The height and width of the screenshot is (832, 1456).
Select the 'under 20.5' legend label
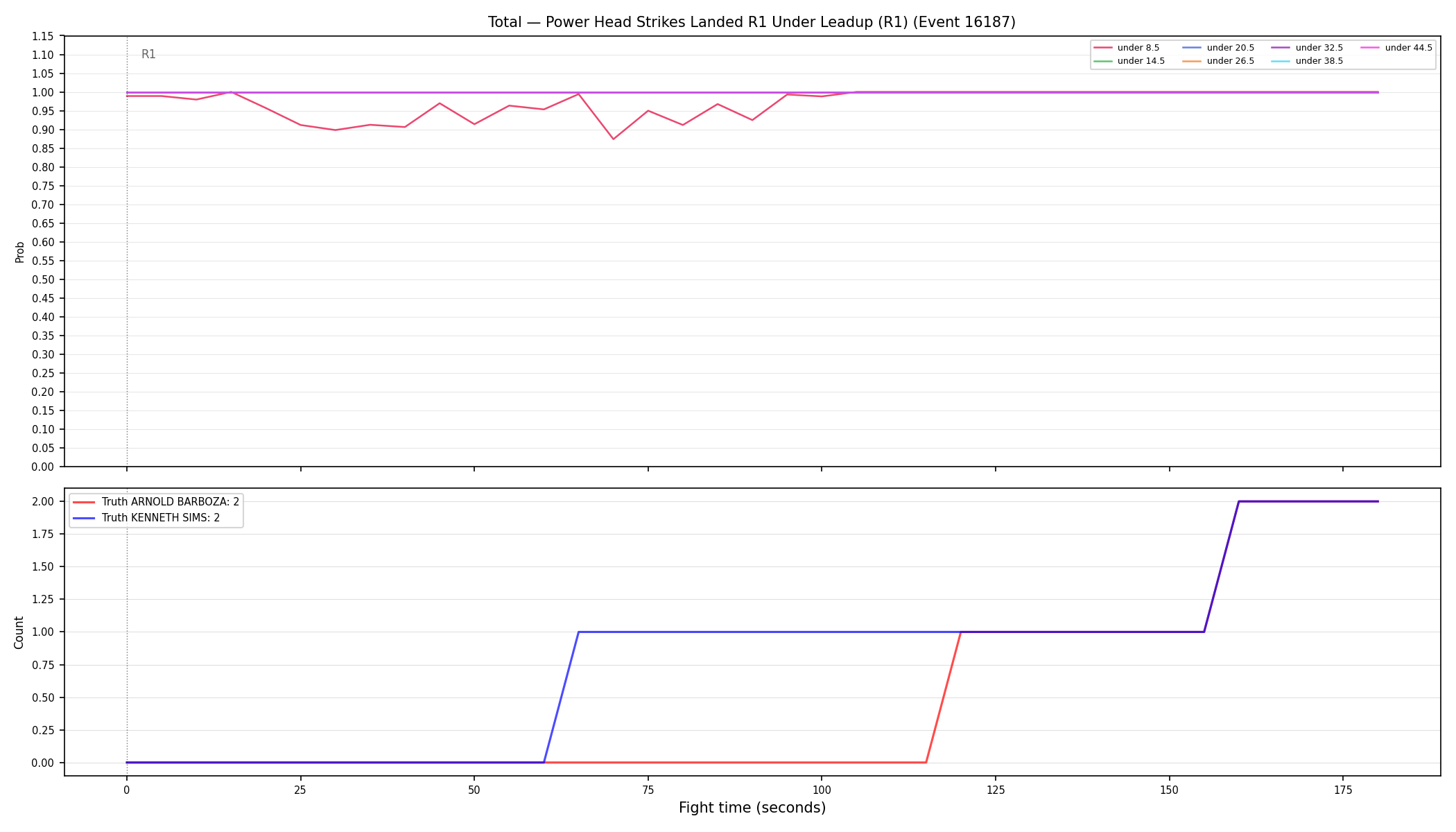coord(1231,48)
